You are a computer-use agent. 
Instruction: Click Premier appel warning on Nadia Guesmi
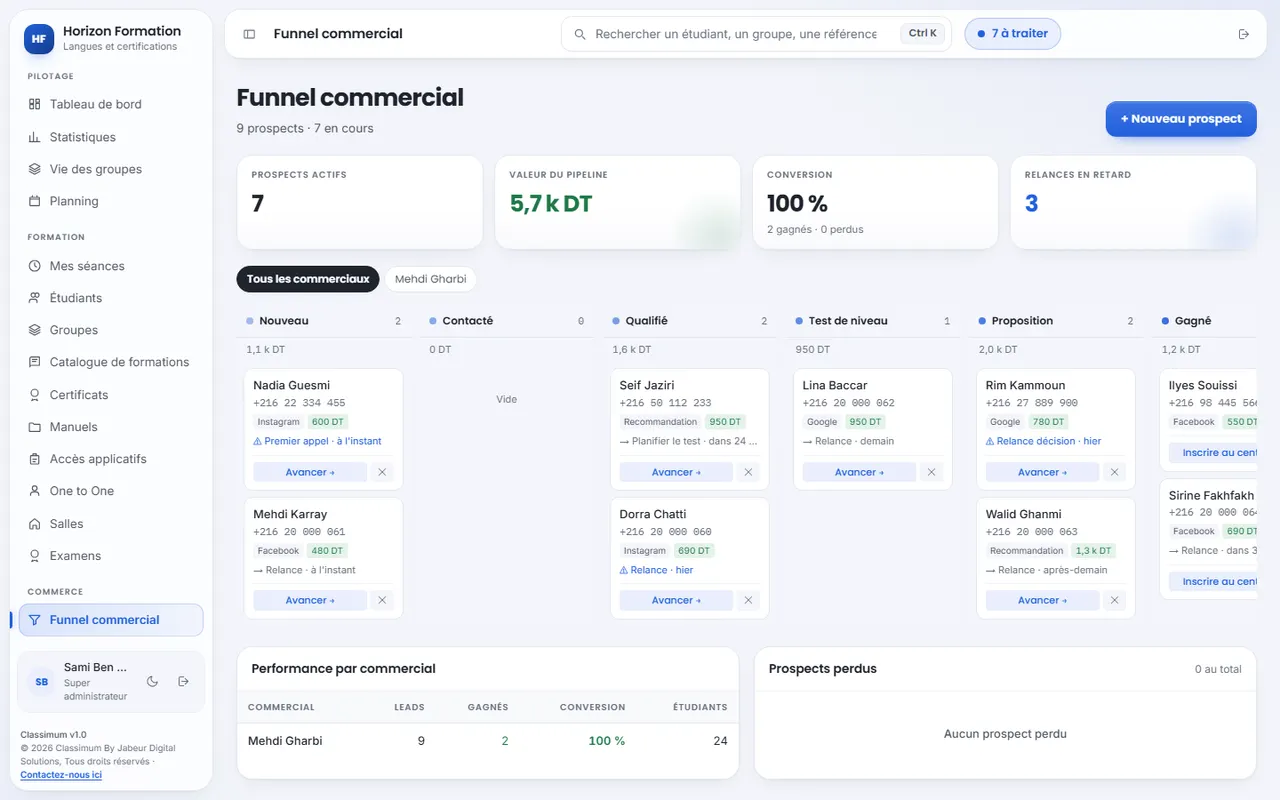[x=317, y=441]
